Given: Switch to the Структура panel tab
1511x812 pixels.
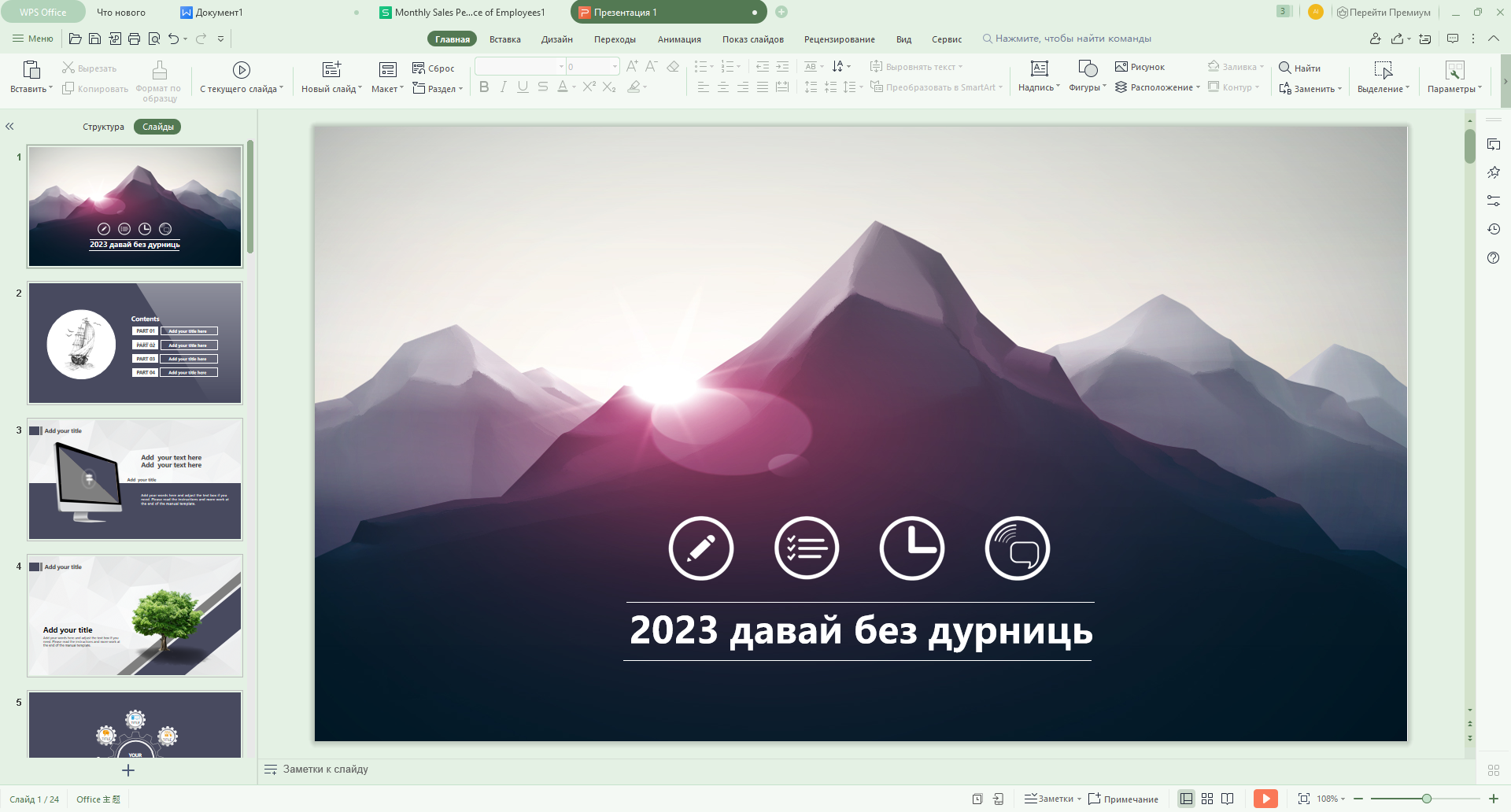Looking at the screenshot, I should 103,127.
